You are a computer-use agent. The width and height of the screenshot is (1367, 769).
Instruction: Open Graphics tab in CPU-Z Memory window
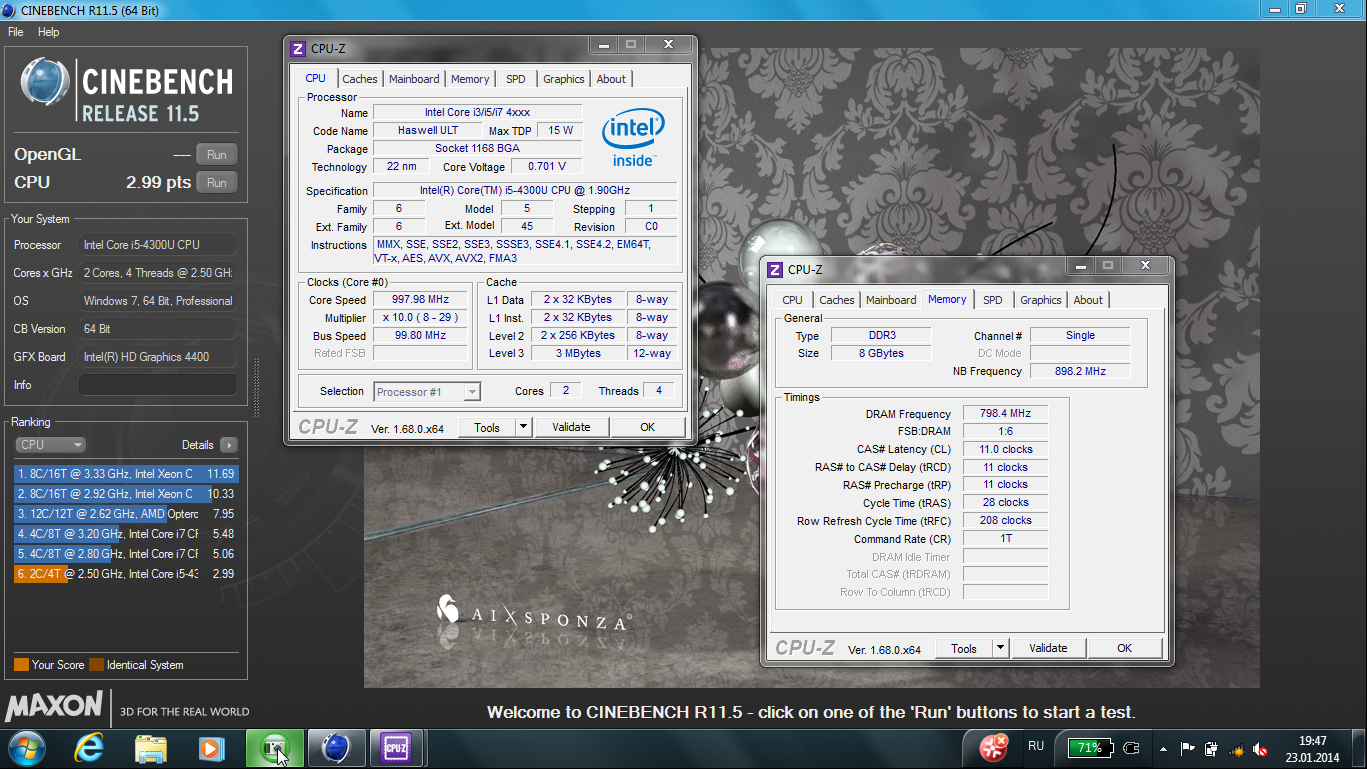(1041, 300)
